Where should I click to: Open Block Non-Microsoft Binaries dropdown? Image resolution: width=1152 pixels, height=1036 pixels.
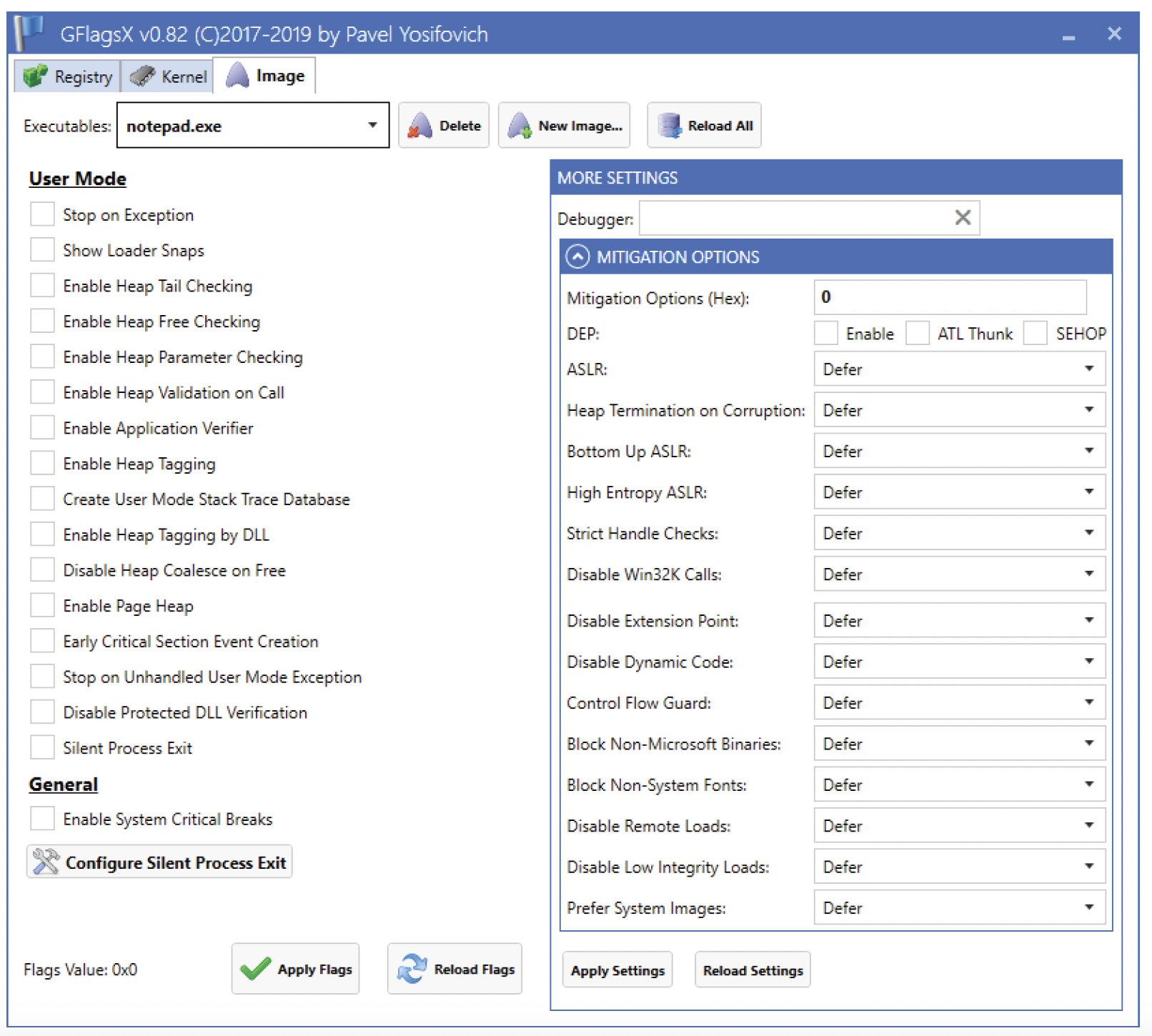coord(960,743)
